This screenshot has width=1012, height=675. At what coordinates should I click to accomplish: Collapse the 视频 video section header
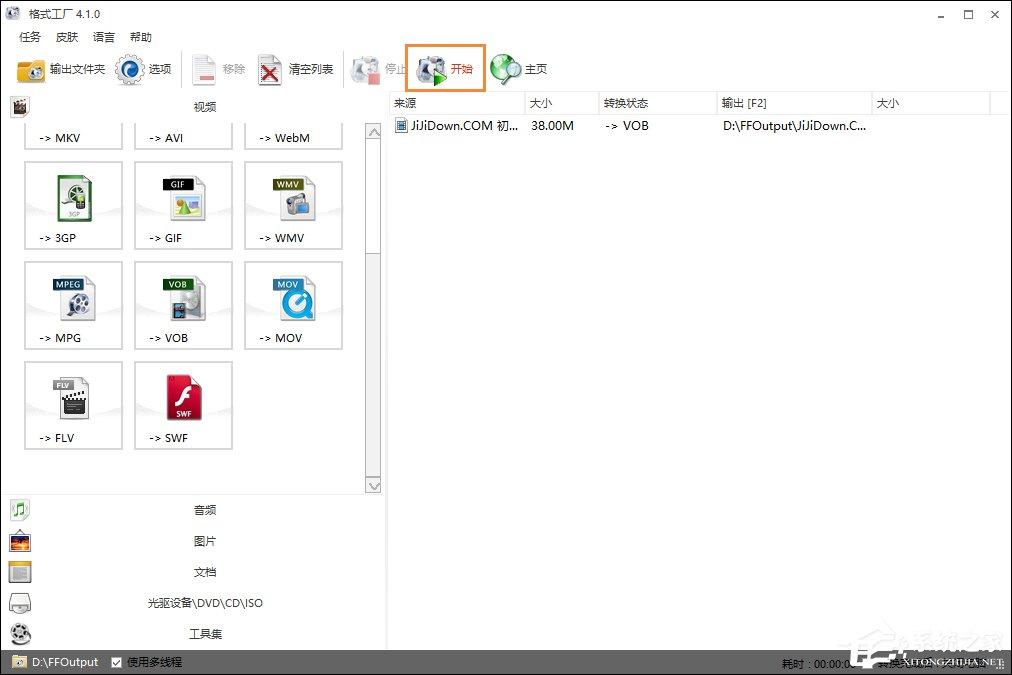[205, 106]
